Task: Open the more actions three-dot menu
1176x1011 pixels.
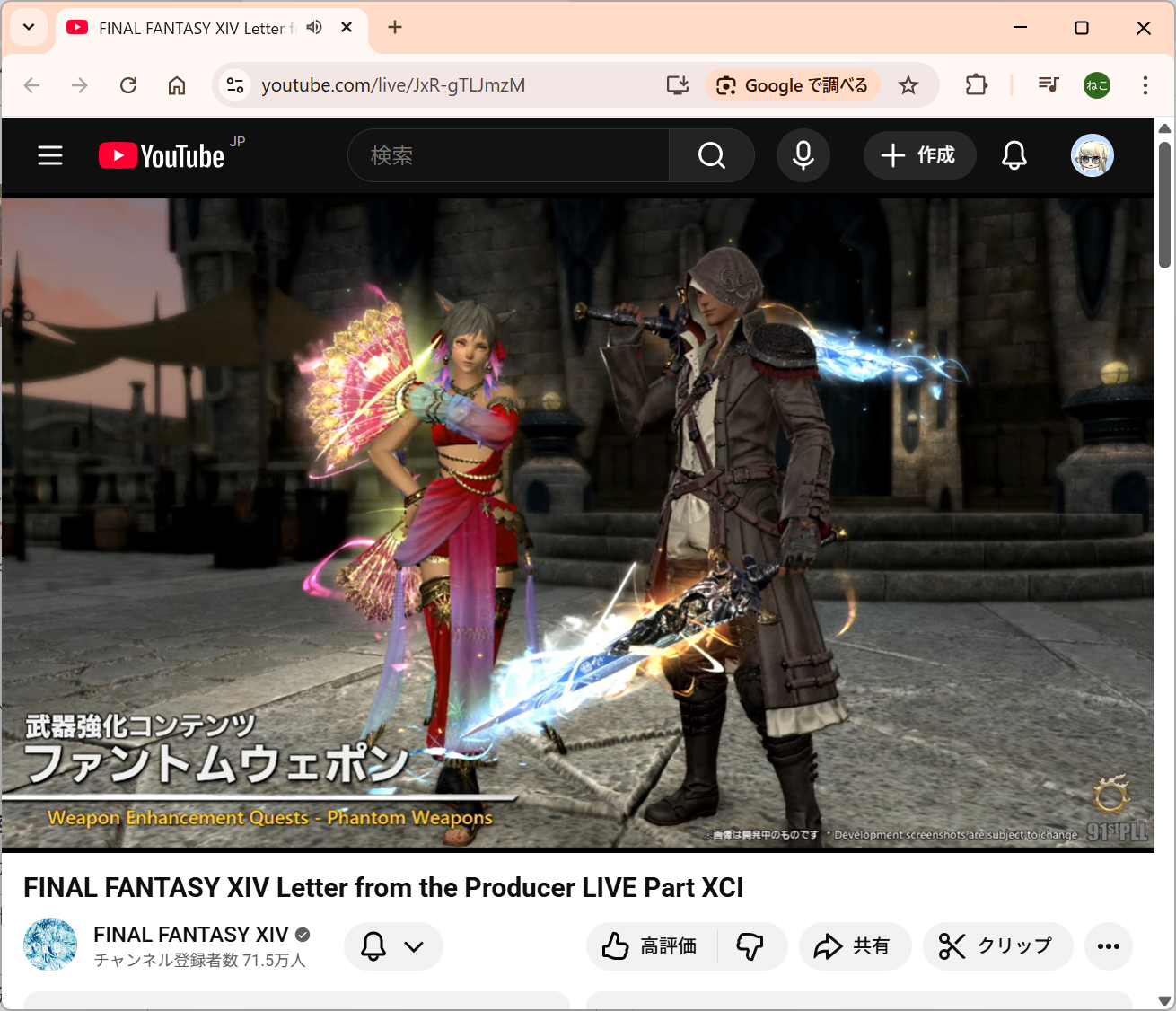Action: click(1108, 946)
